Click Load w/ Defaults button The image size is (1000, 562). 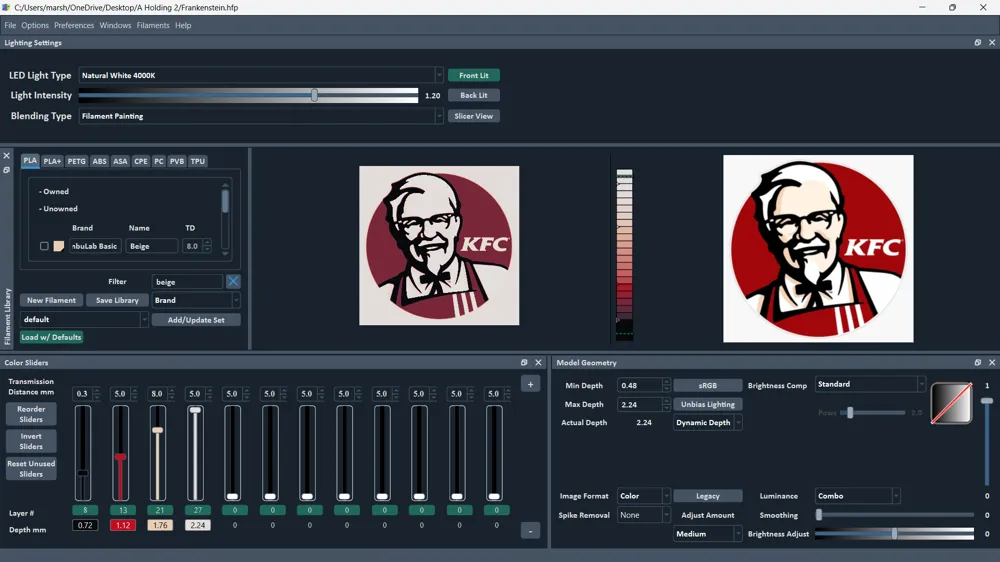tap(51, 337)
